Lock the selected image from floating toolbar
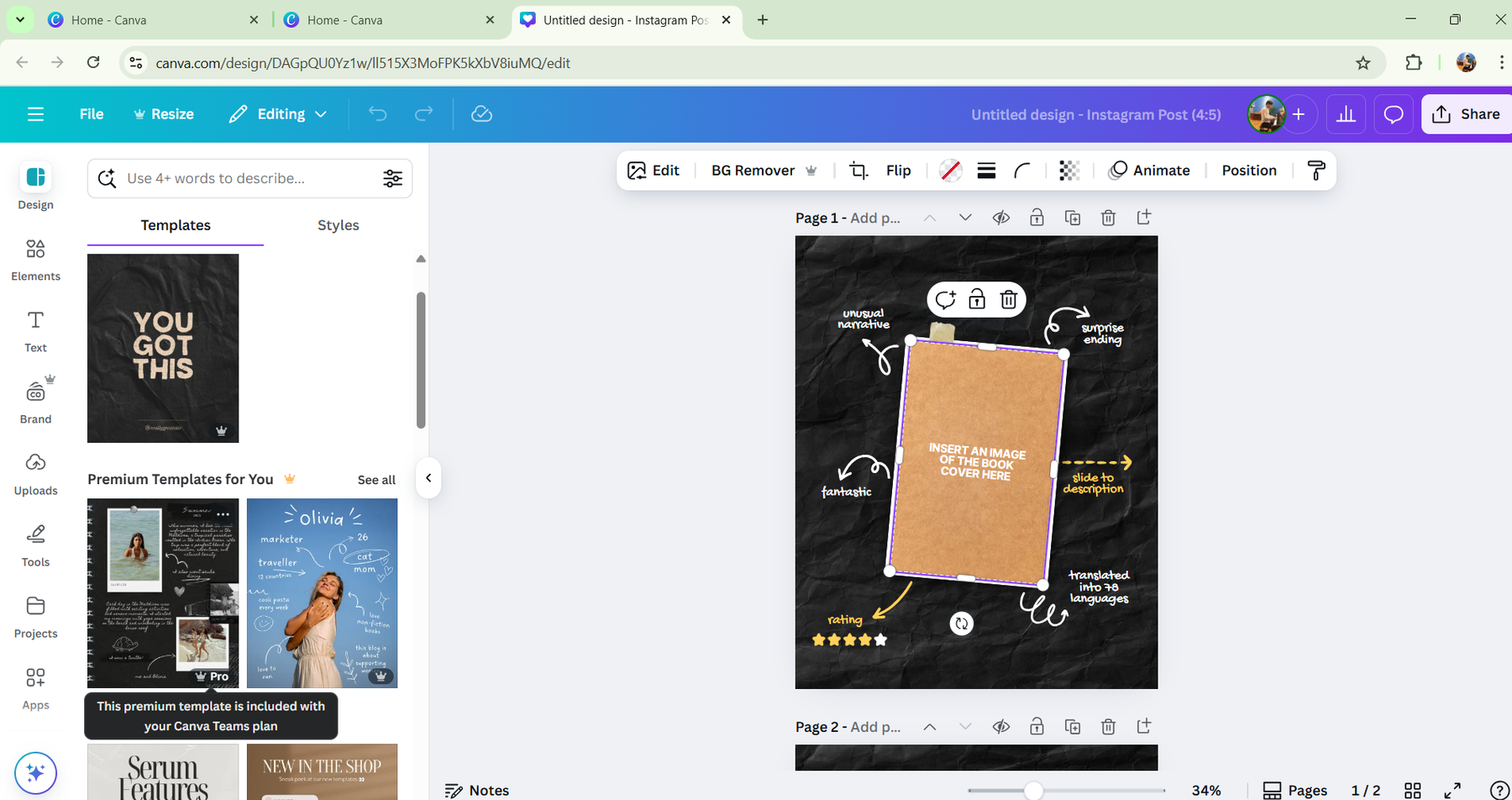Viewport: 1512px width, 800px height. (977, 300)
